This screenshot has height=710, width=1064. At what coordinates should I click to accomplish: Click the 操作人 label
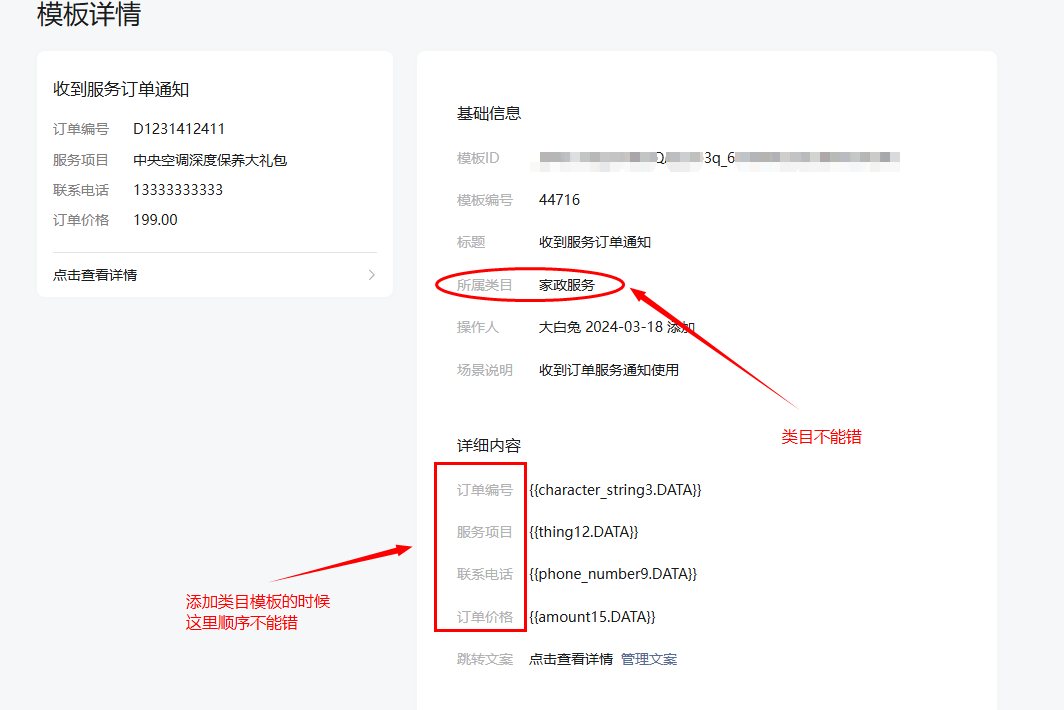[x=478, y=327]
